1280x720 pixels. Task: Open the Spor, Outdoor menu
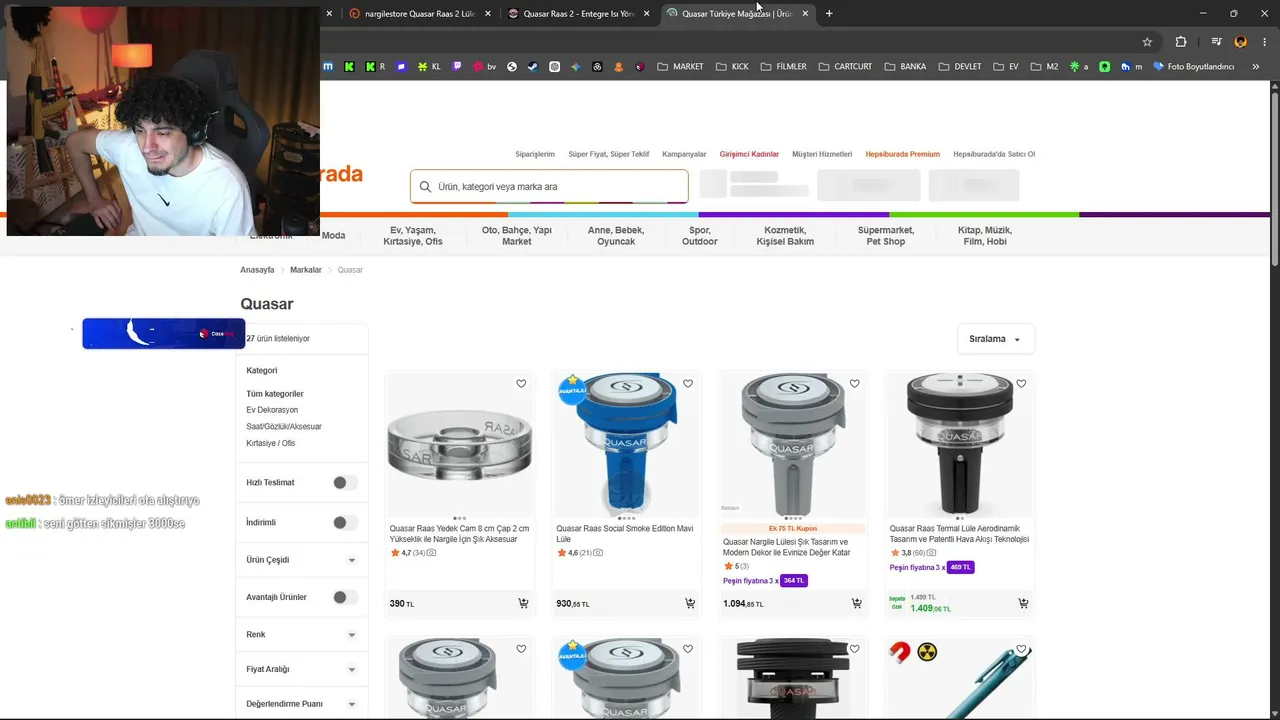[x=700, y=236]
